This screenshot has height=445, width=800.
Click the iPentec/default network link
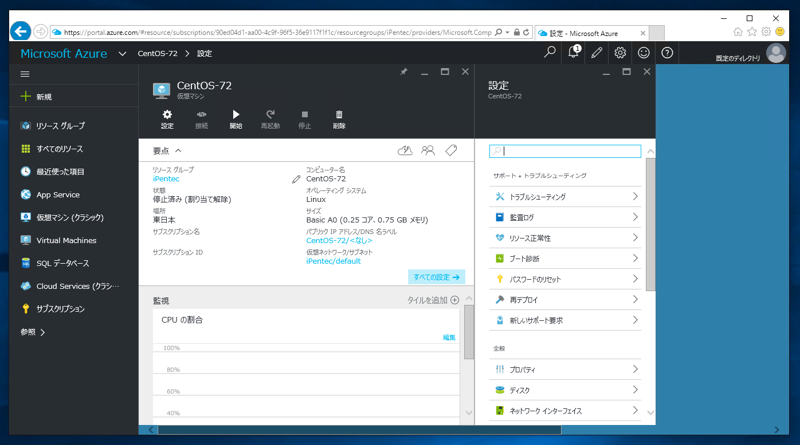(x=333, y=261)
